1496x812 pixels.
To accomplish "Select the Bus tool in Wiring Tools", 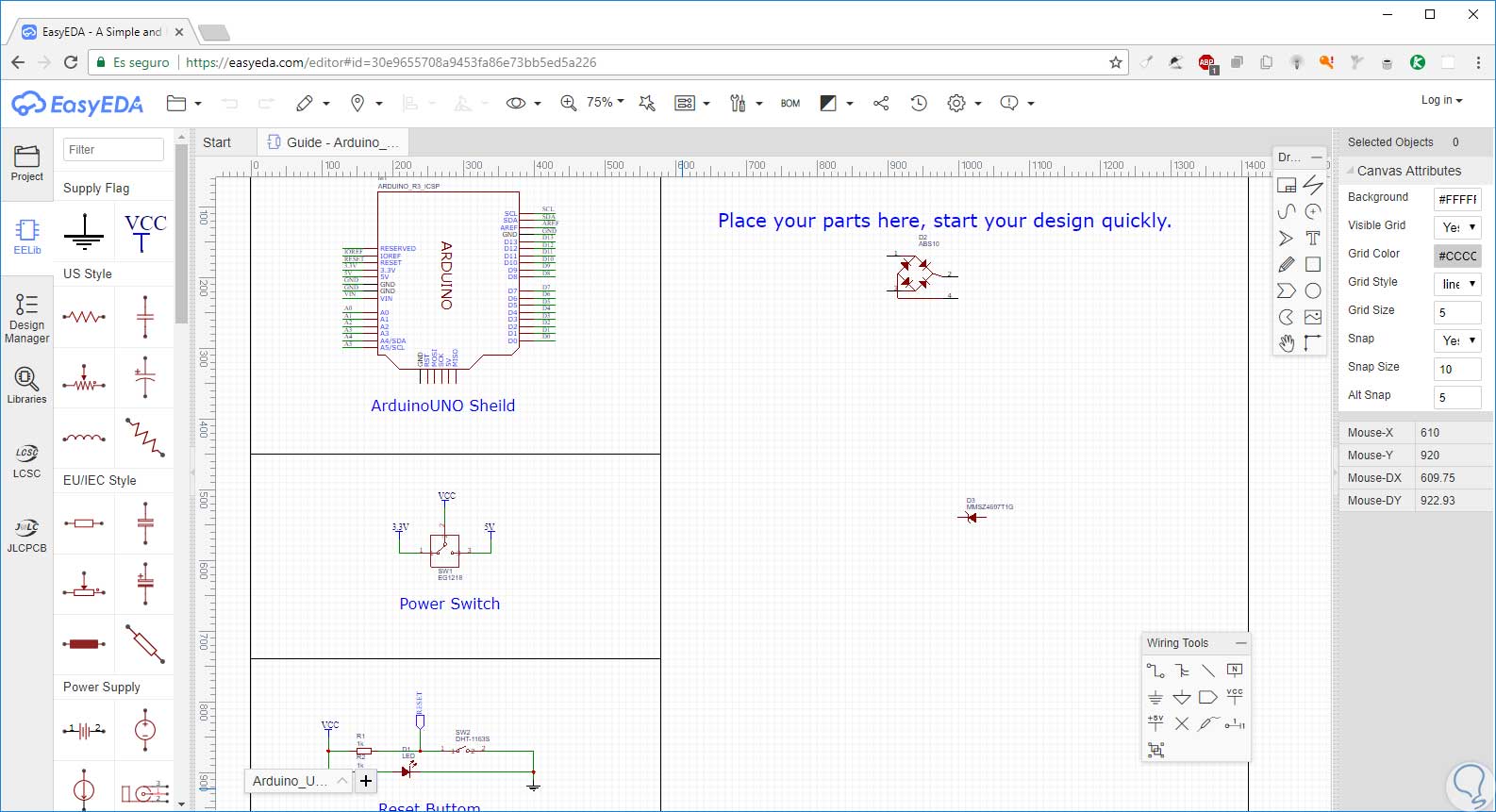I will [1182, 671].
